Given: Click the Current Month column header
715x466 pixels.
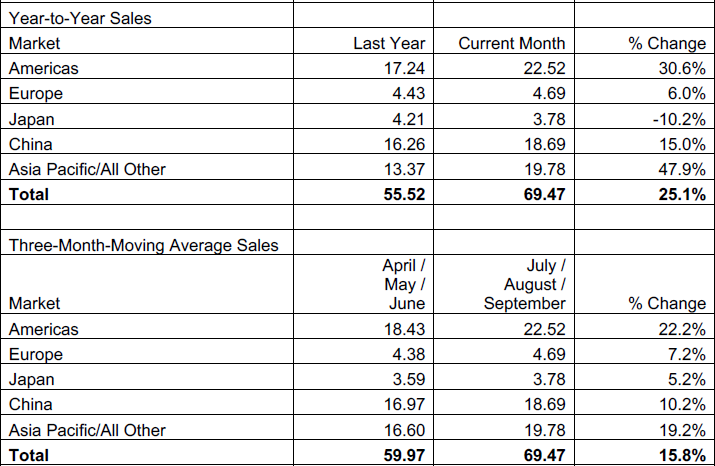Looking at the screenshot, I should coord(511,43).
